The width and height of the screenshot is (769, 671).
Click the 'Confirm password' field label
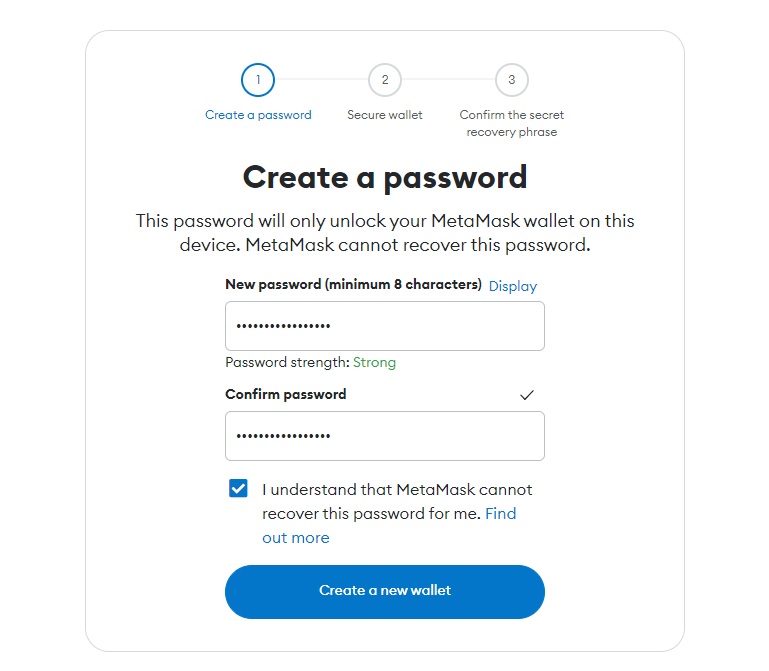pyautogui.click(x=286, y=394)
